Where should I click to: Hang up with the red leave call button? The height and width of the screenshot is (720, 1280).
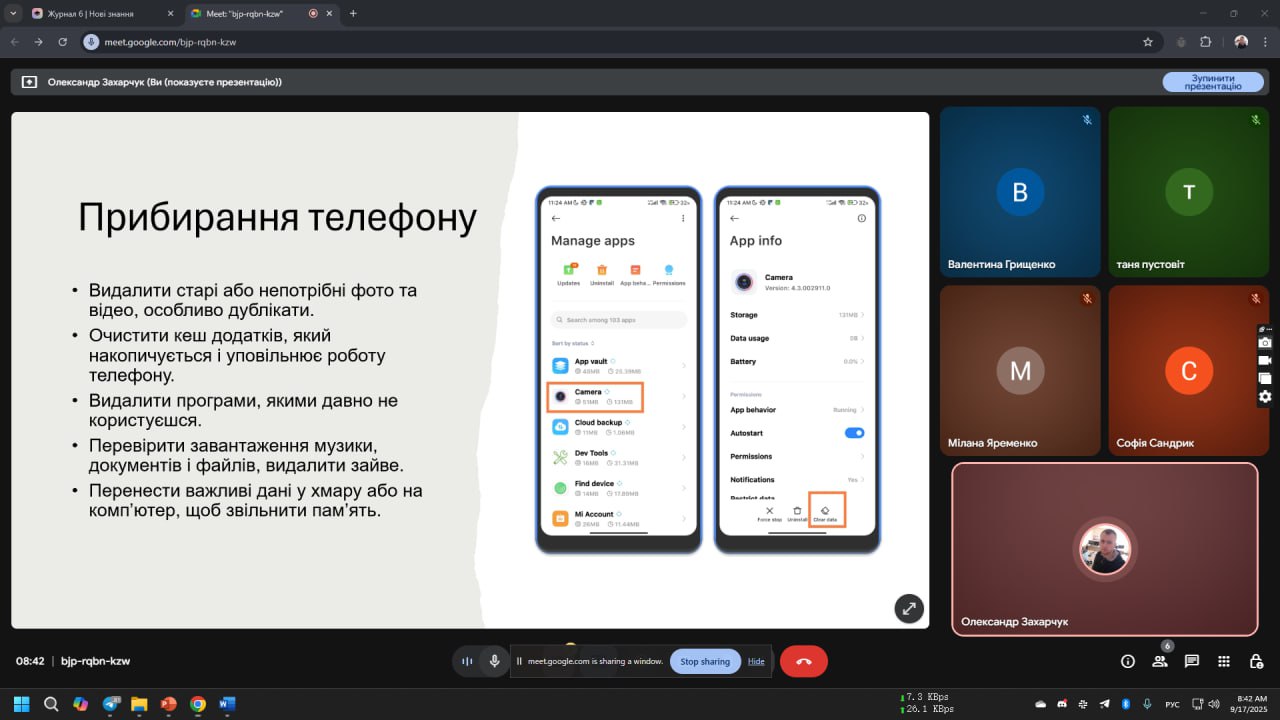coord(803,661)
